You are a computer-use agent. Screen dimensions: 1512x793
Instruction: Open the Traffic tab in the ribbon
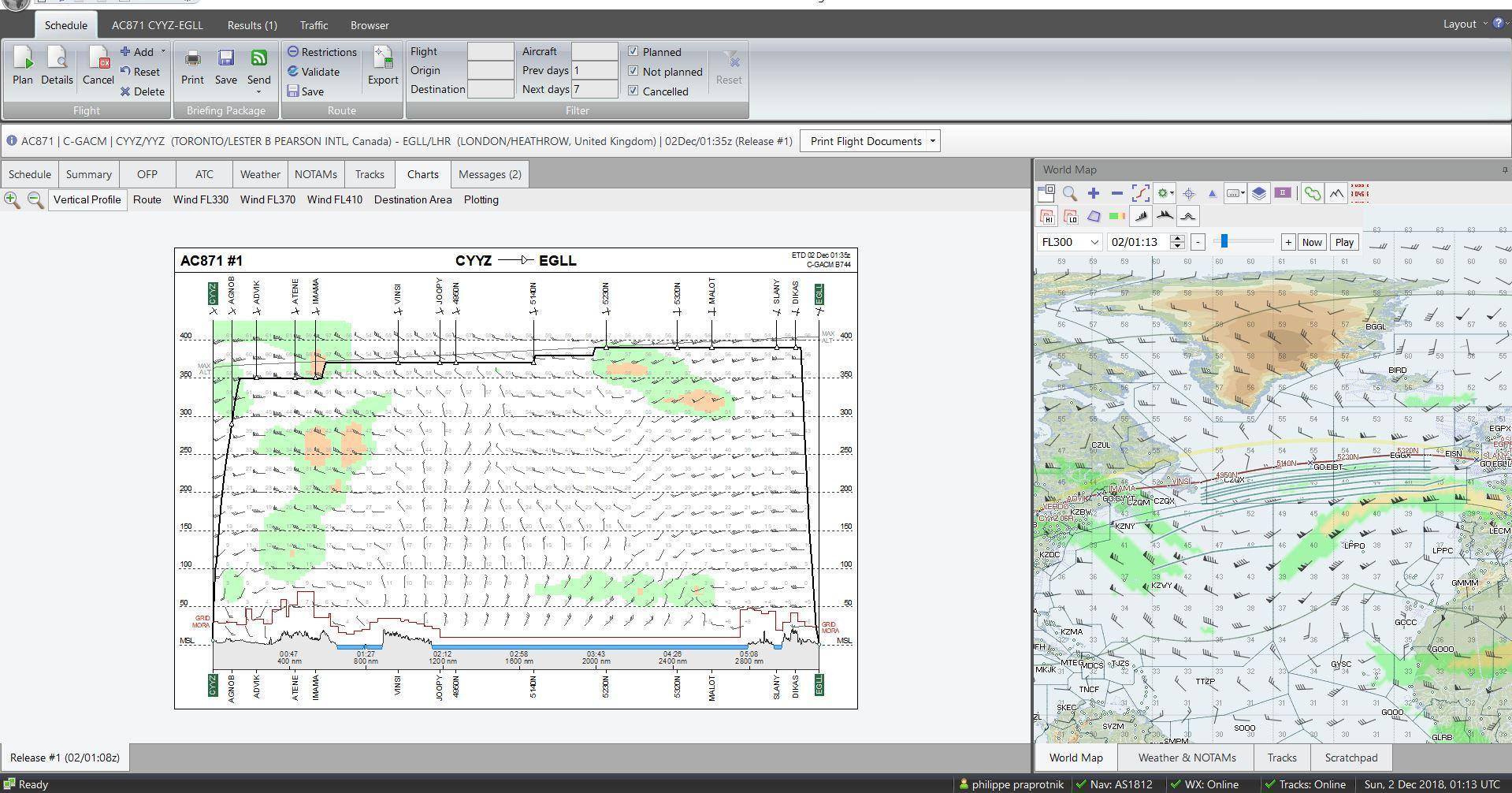[314, 24]
